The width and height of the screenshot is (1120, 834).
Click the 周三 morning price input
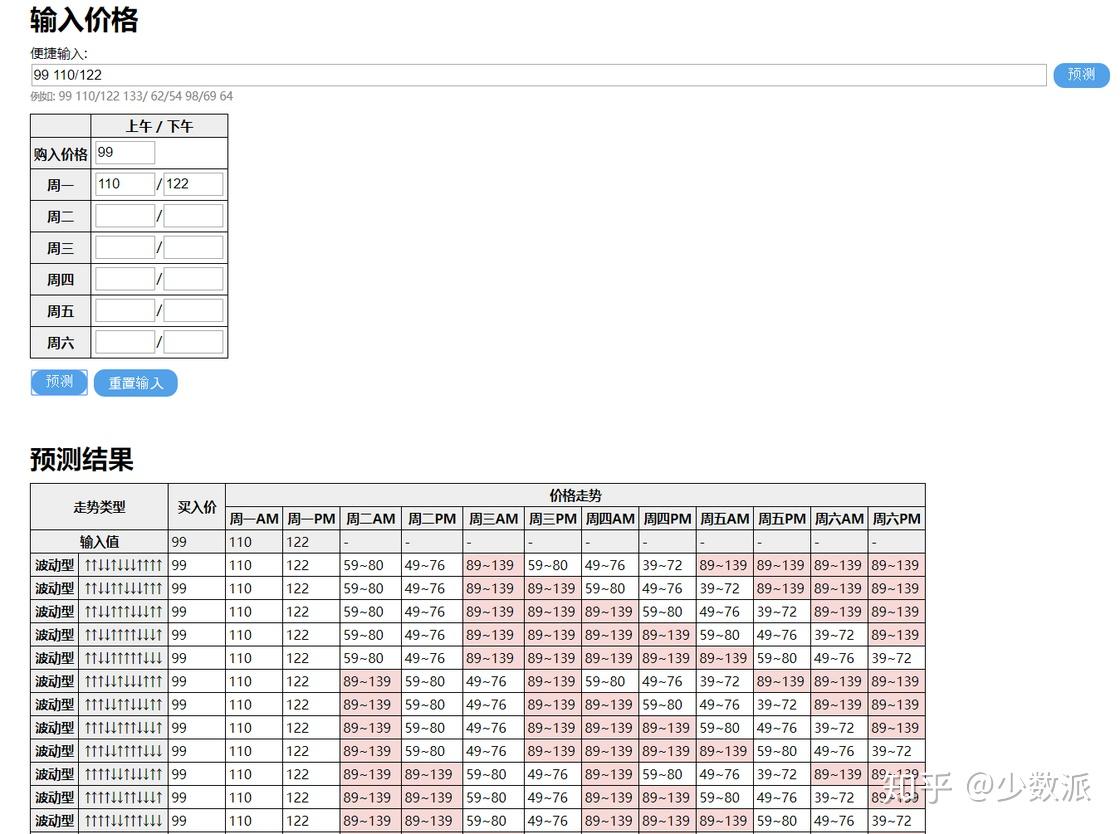(x=125, y=248)
